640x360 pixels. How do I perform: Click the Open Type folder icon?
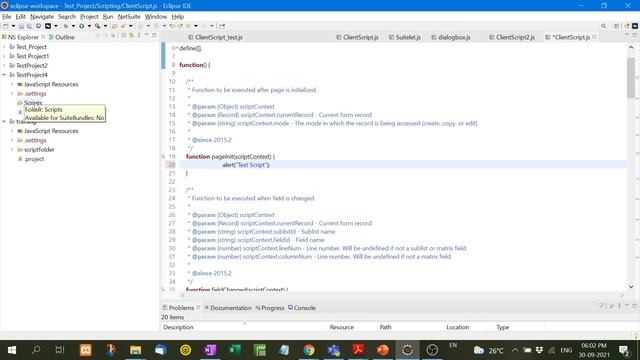pyautogui.click(x=115, y=26)
